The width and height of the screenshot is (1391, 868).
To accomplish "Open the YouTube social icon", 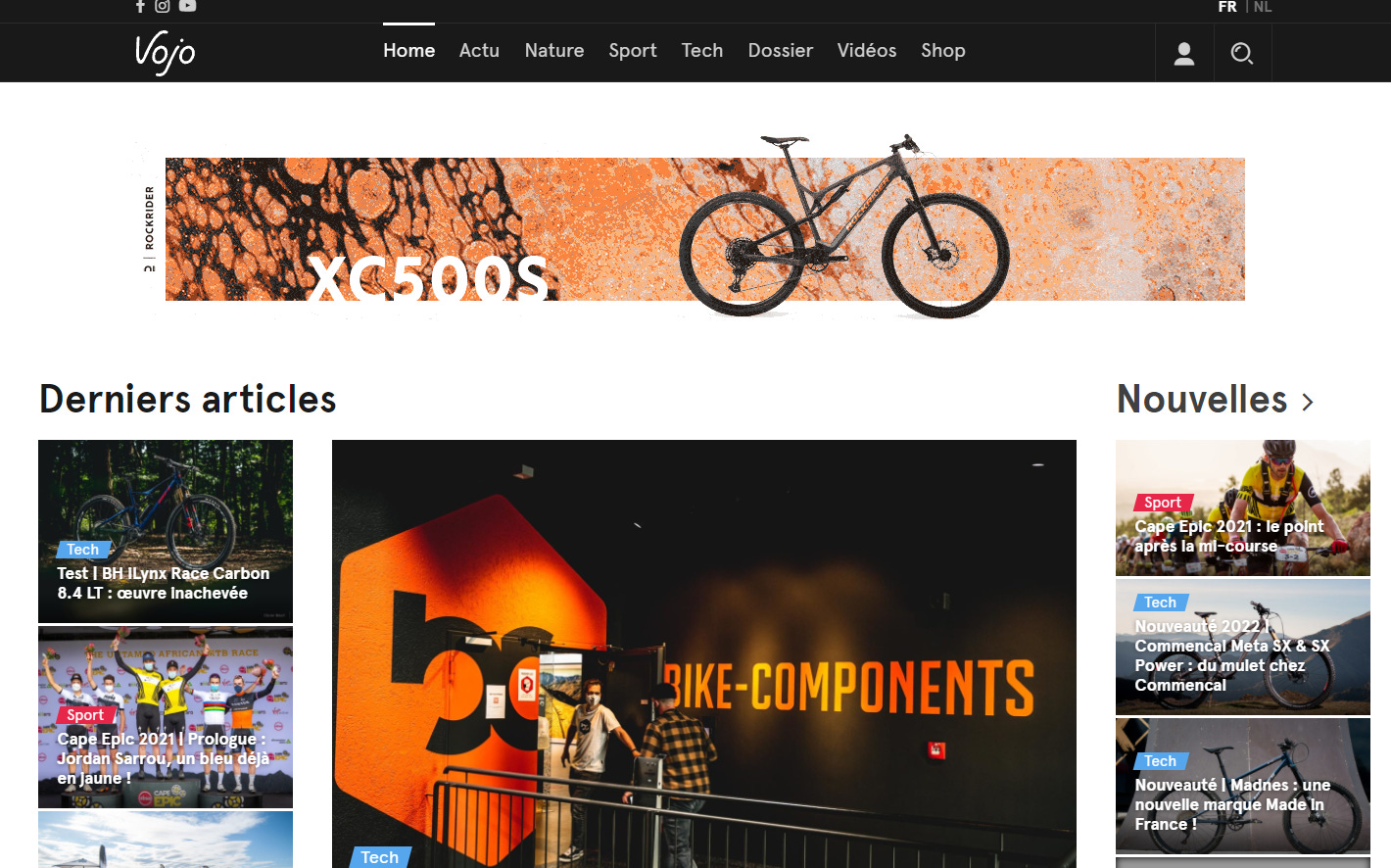I will [x=187, y=6].
